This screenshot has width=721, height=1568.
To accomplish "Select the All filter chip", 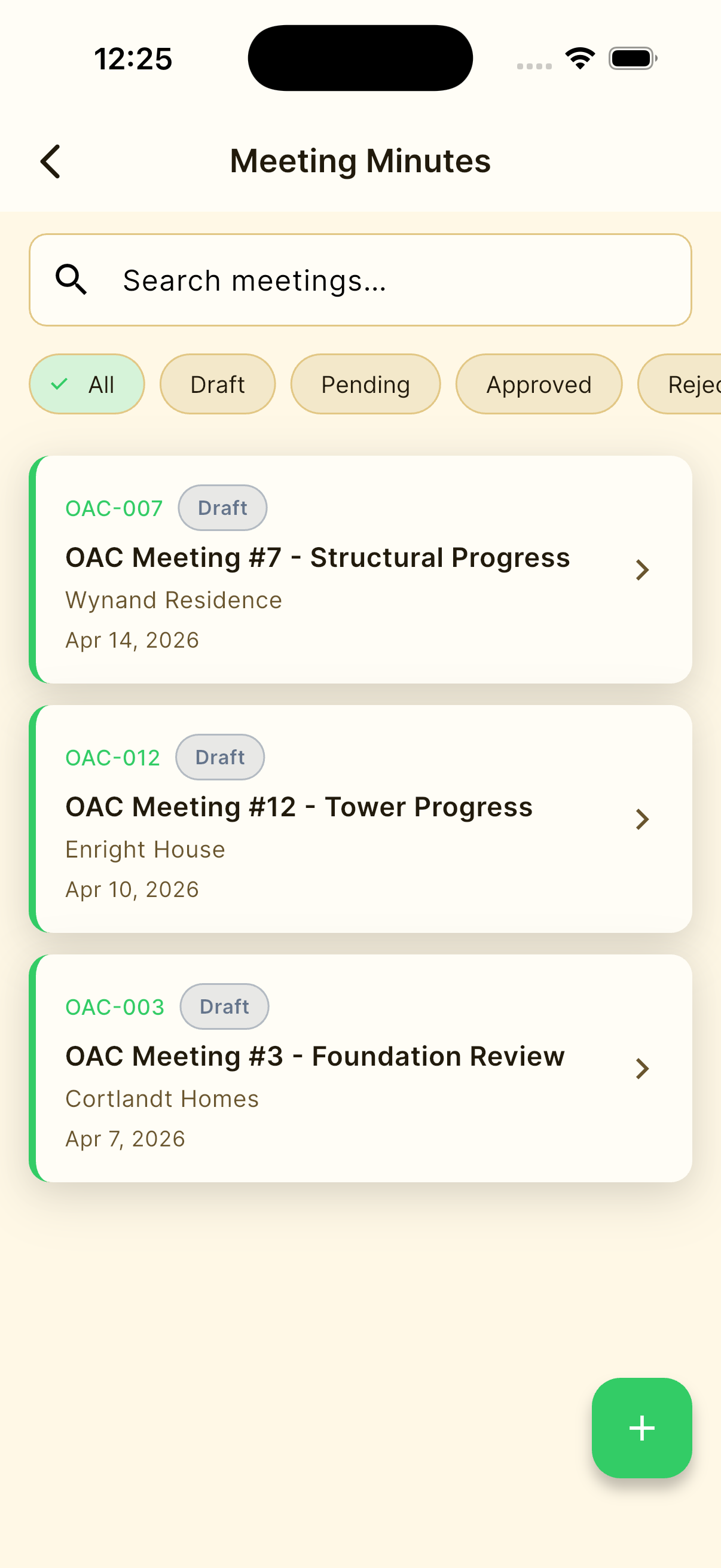I will (87, 384).
